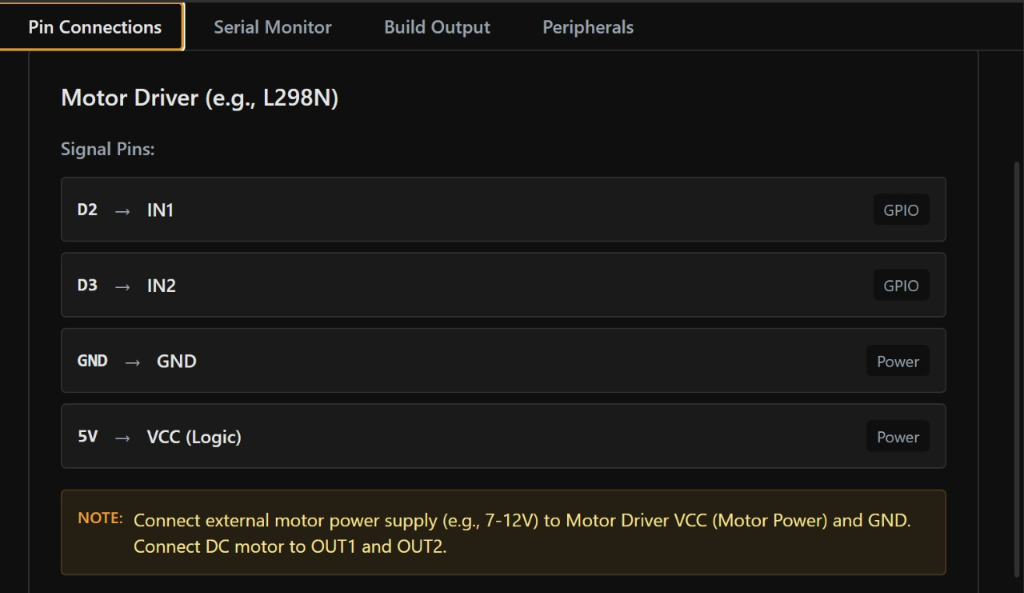
Task: Click the IN1 signal name
Action: 160,210
